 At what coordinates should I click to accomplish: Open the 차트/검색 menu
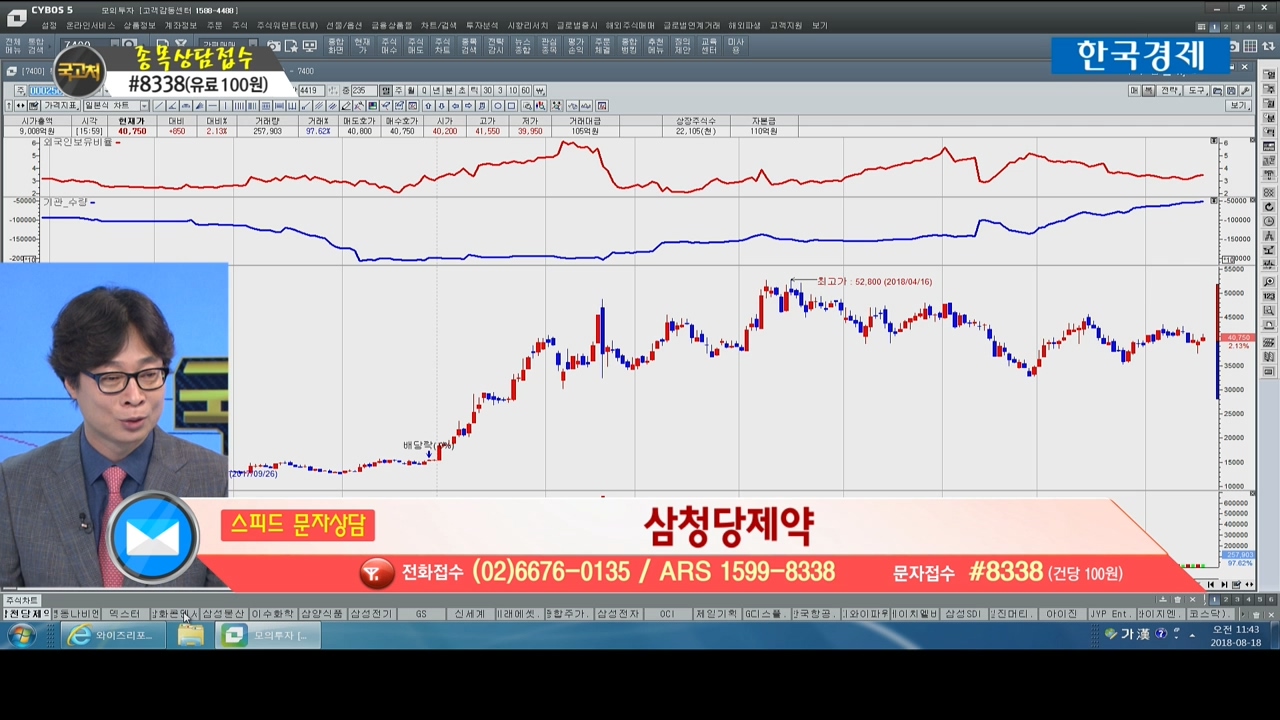coord(438,25)
